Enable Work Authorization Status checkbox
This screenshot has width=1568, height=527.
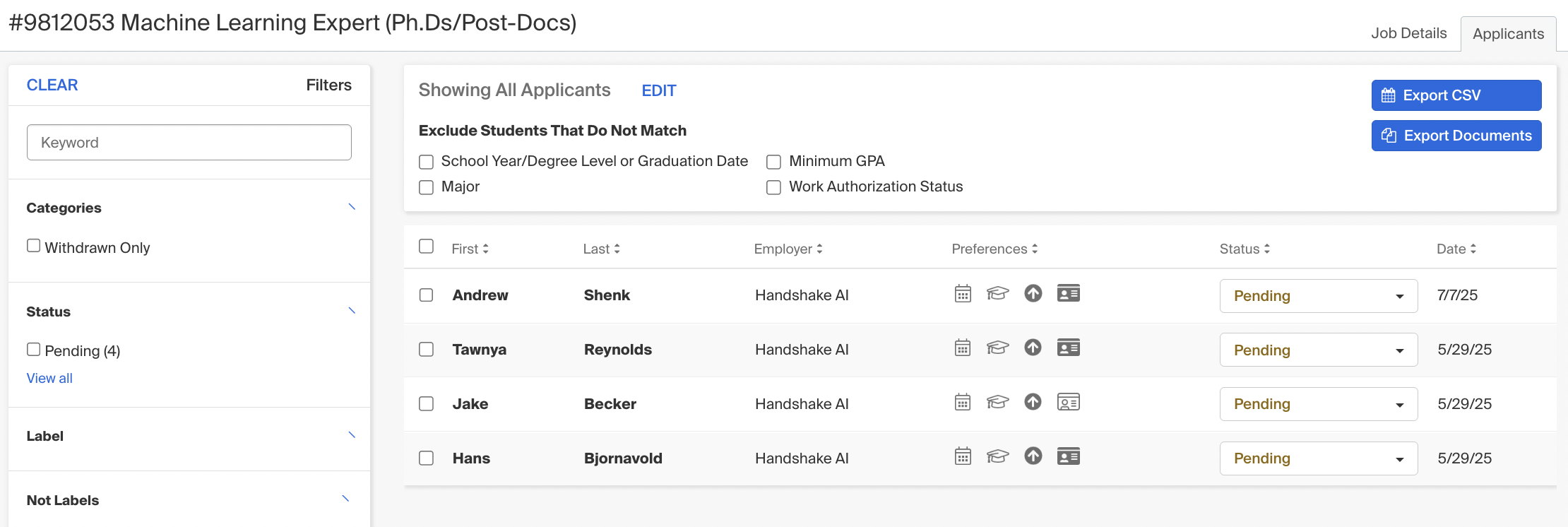[773, 187]
